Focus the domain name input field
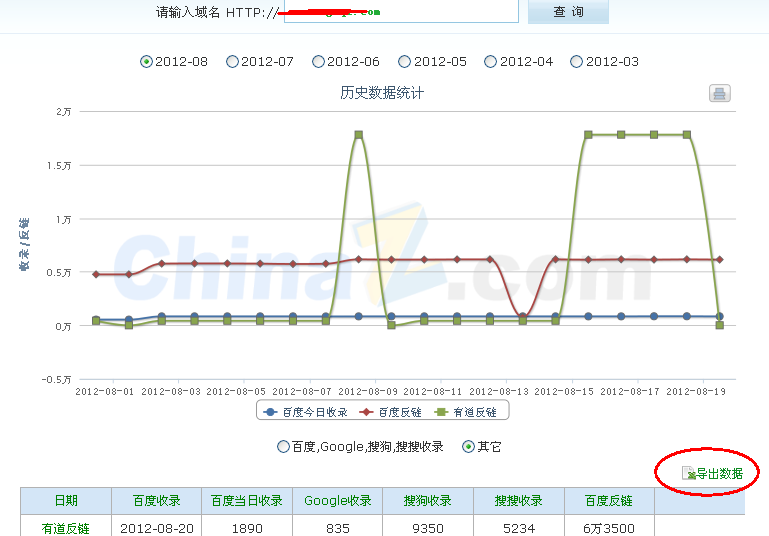The width and height of the screenshot is (769, 536). [400, 12]
